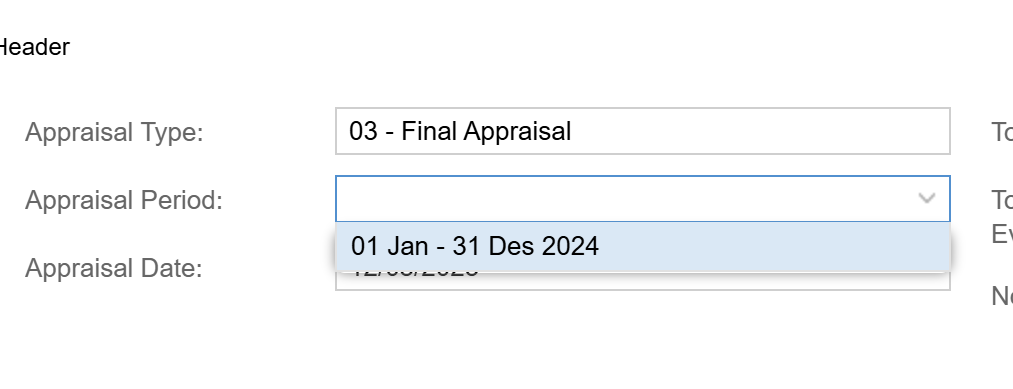Click the Header section title
The image size is (1013, 389).
coord(34,47)
